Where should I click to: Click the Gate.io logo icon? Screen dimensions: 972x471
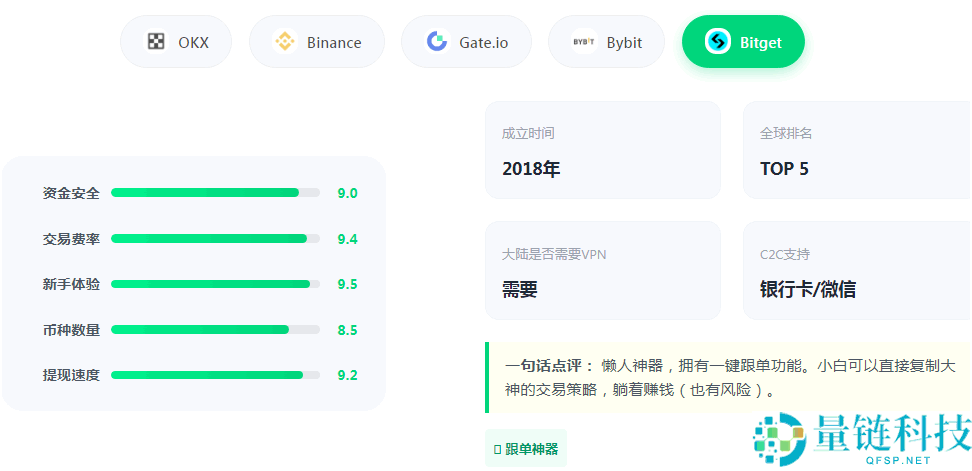437,42
